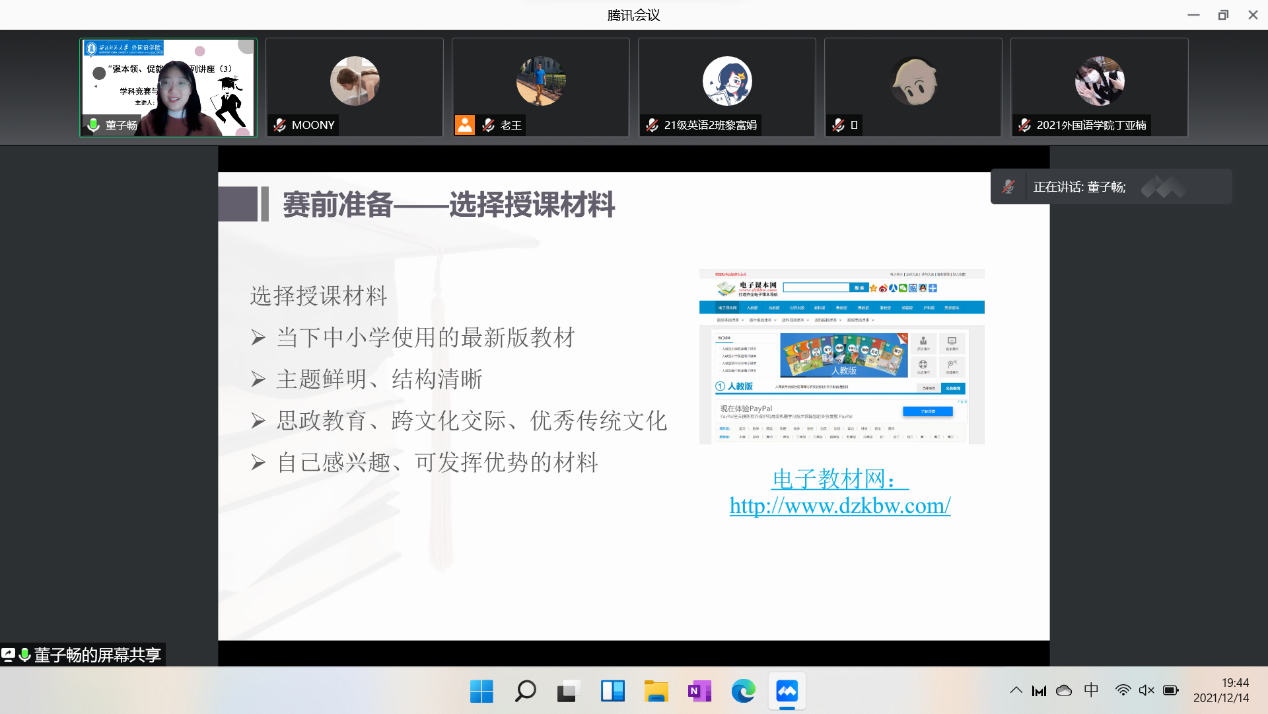Click the muted microphone icon for MOONY
The image size is (1268, 714).
click(x=279, y=125)
